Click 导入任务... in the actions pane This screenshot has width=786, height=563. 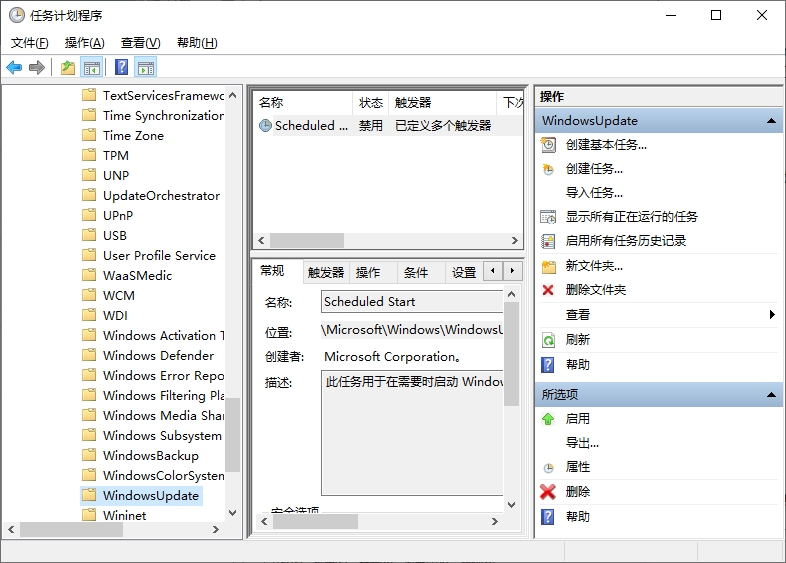click(594, 193)
